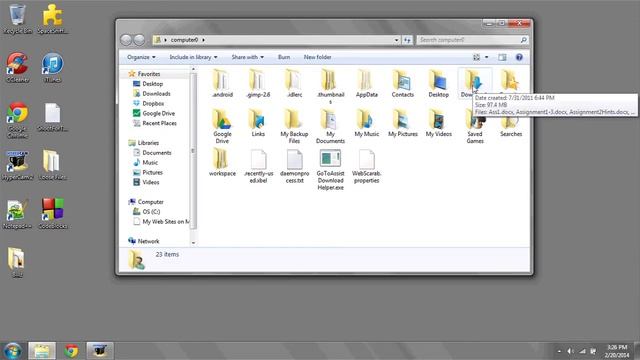This screenshot has height=360, width=640.
Task: Open the Include in library menu
Action: (193, 57)
